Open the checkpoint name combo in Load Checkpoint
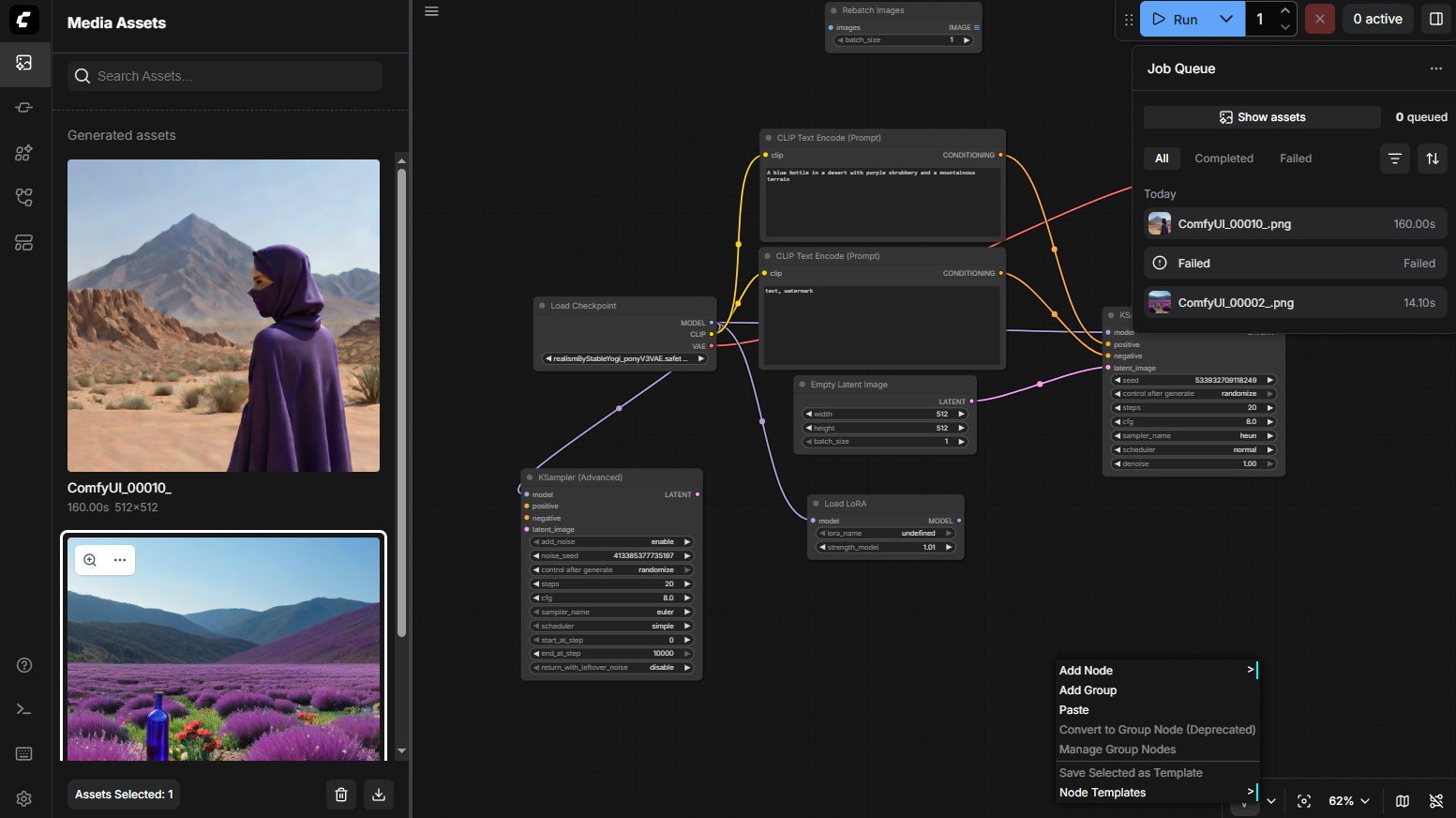Screen dimensions: 1456x818 (624, 358)
